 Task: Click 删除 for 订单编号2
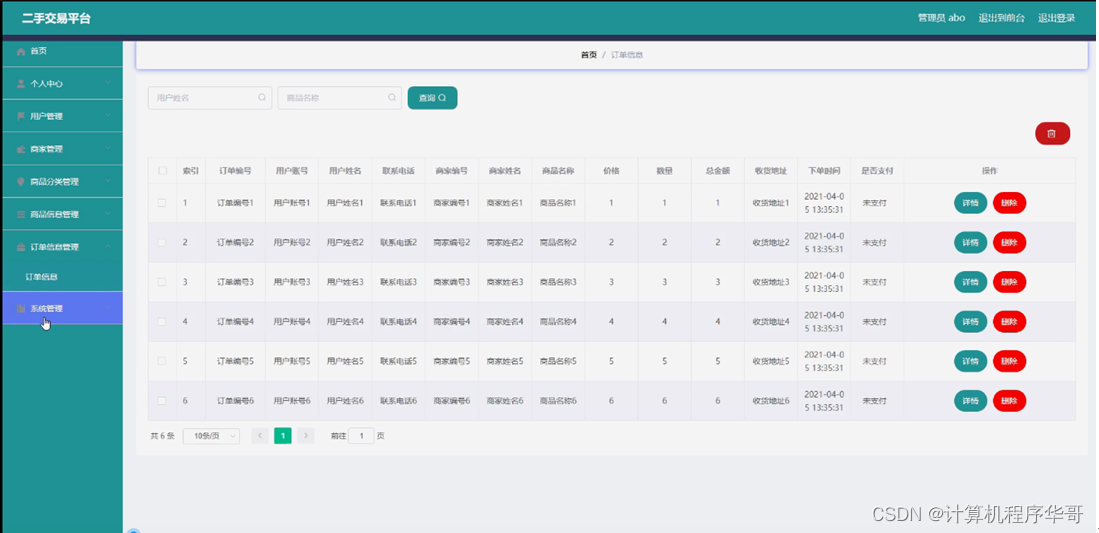1009,243
